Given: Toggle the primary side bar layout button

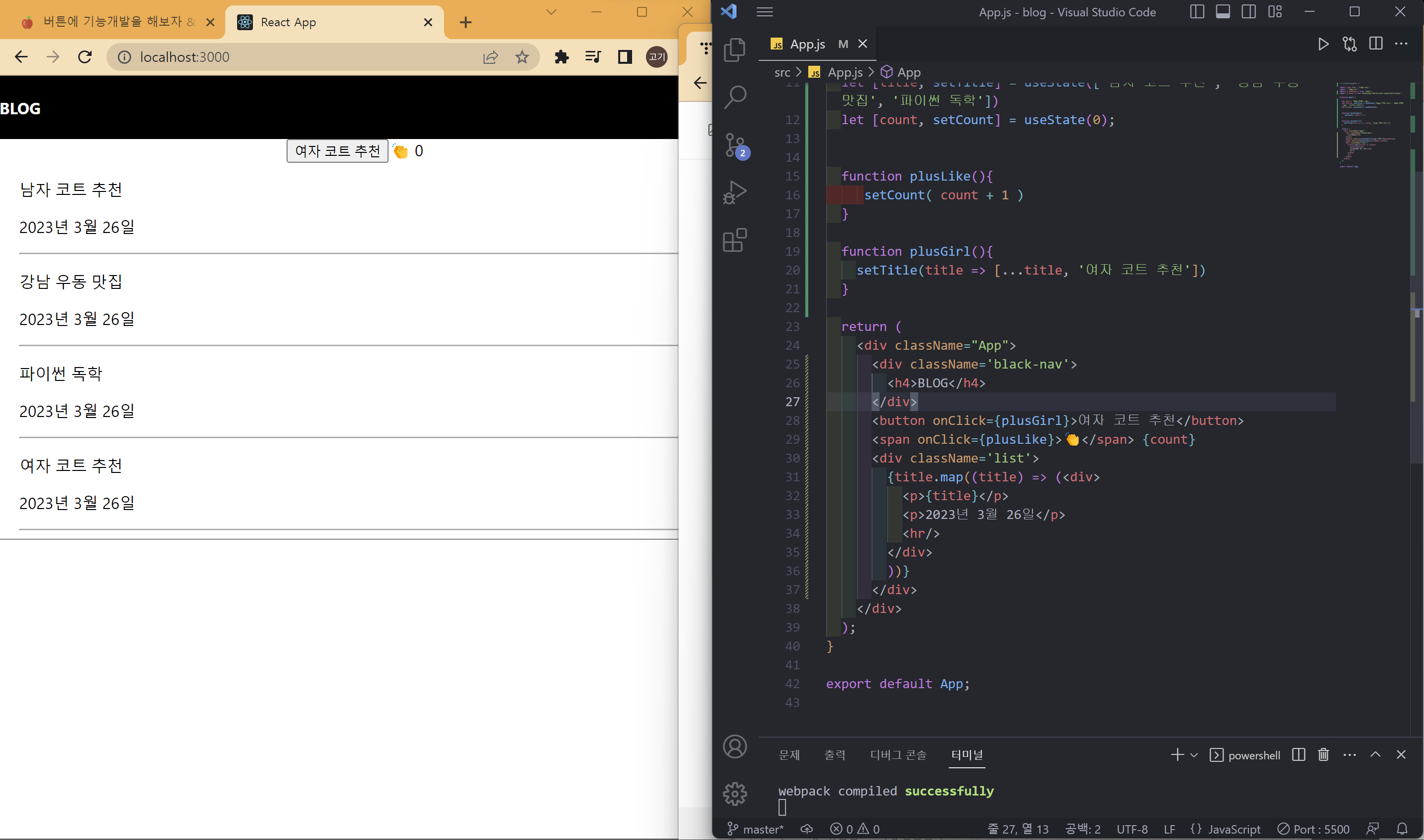Looking at the screenshot, I should tap(1196, 12).
